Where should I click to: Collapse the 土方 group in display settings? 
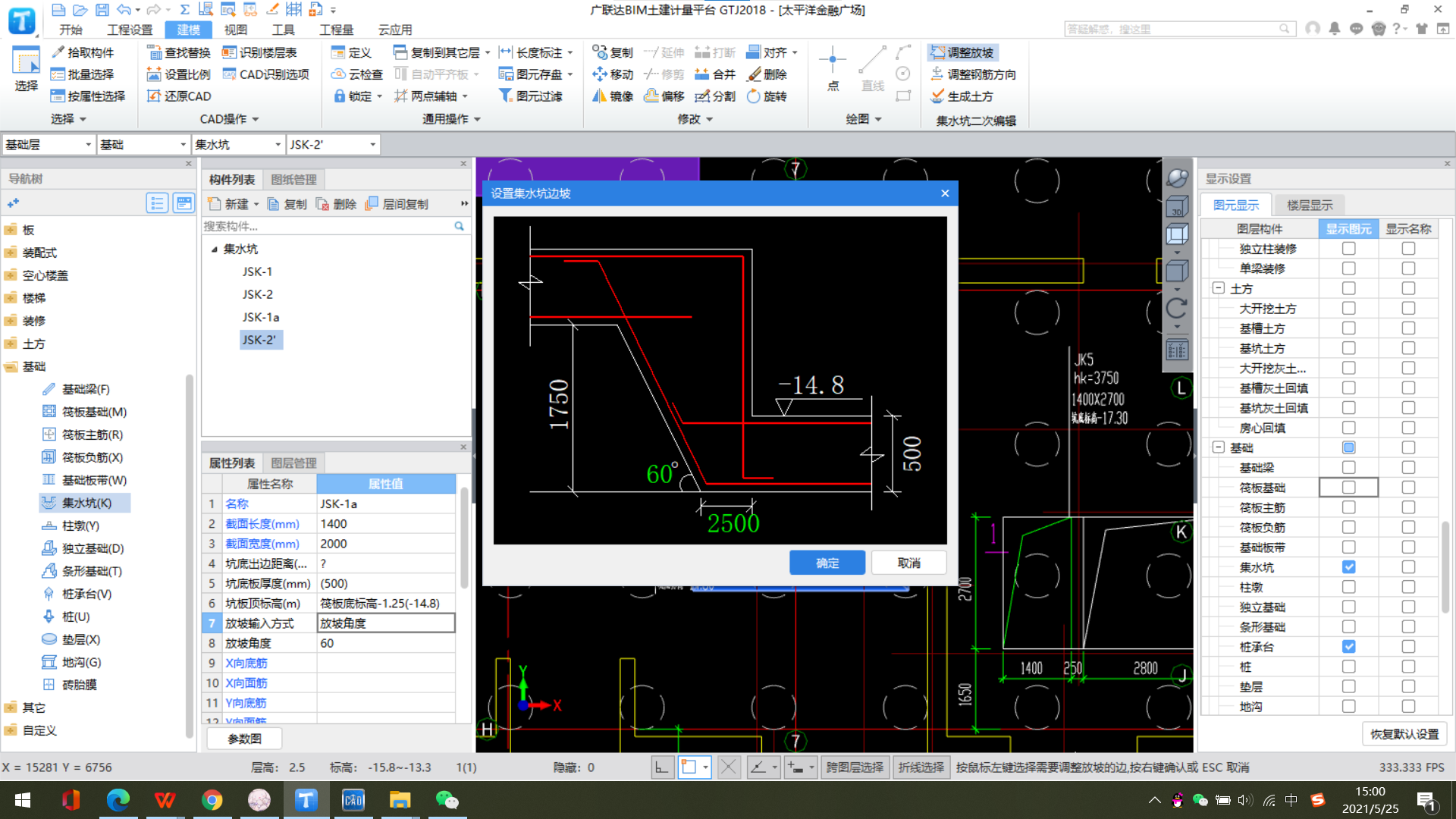click(x=1219, y=288)
